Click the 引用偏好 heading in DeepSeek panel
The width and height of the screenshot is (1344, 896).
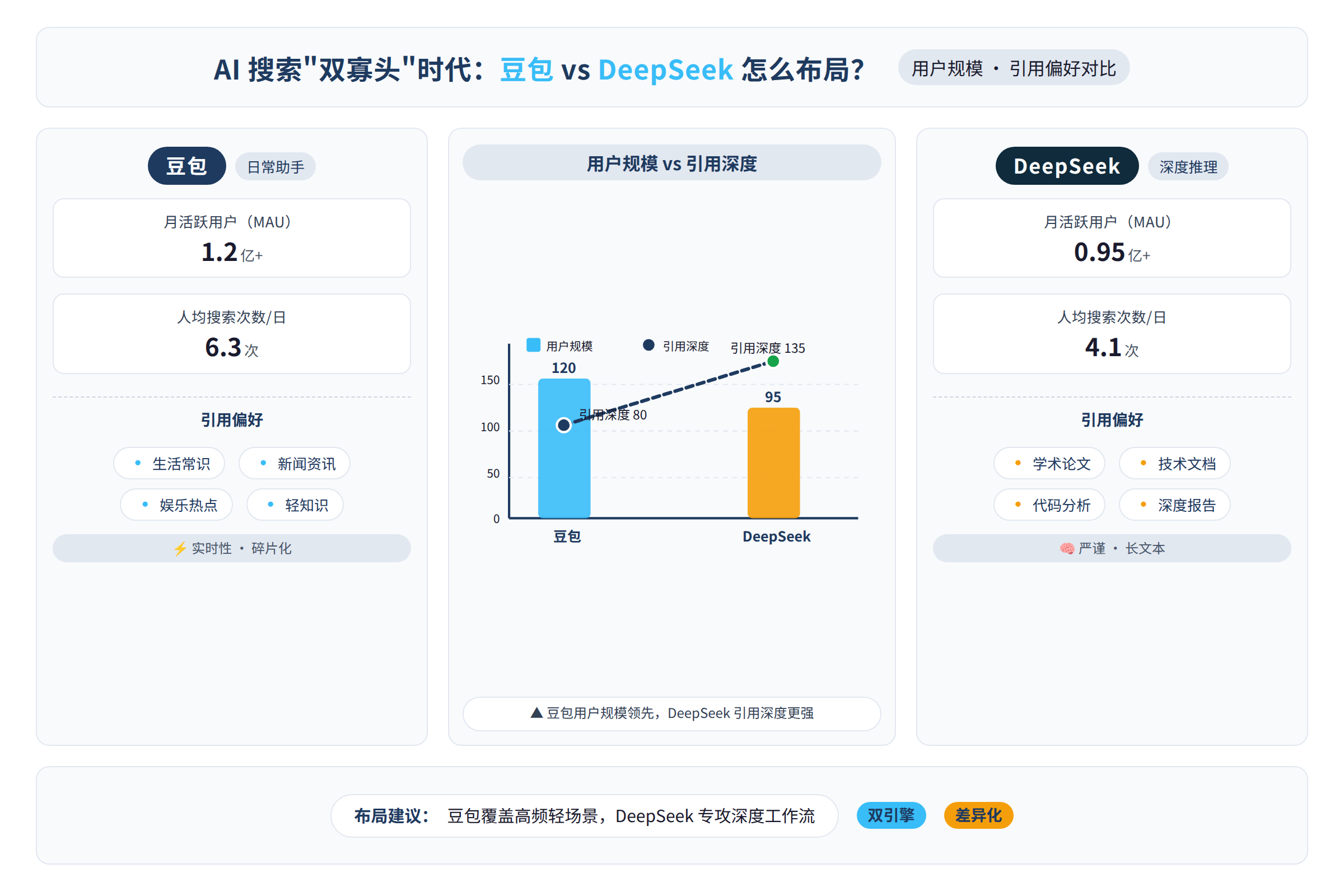point(1112,420)
